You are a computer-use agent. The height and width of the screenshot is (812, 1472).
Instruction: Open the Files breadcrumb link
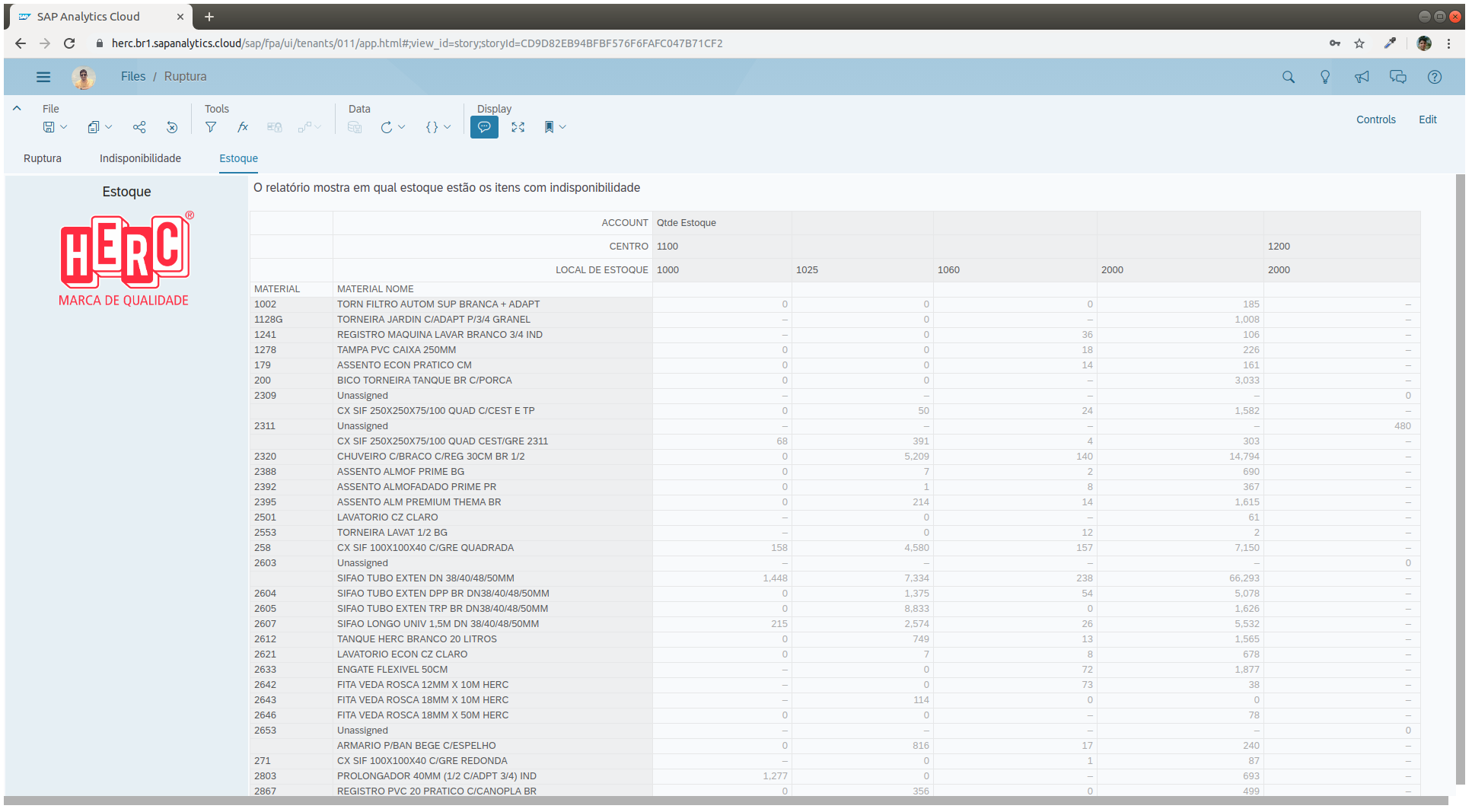133,76
